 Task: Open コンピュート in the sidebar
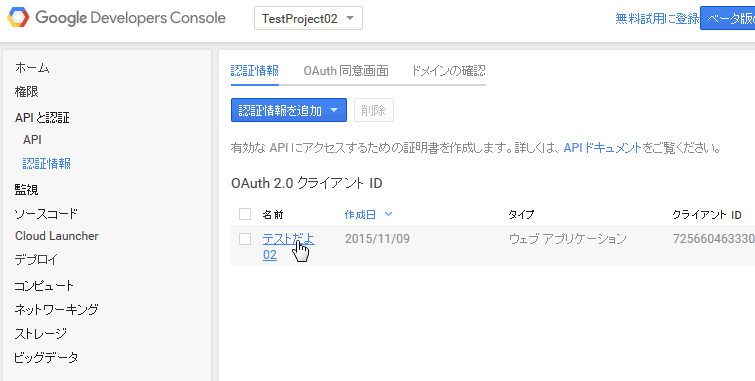44,286
